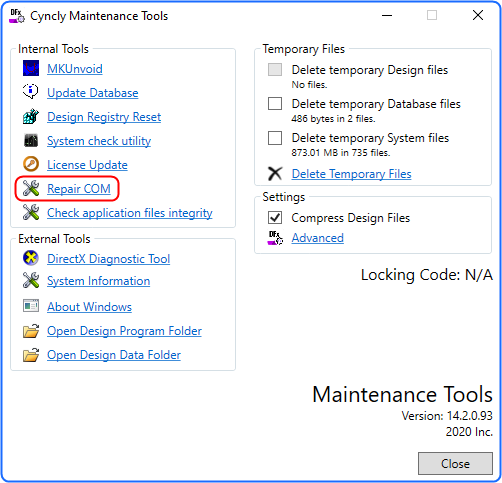
Task: Run Design Registry Reset link
Action: pos(104,117)
